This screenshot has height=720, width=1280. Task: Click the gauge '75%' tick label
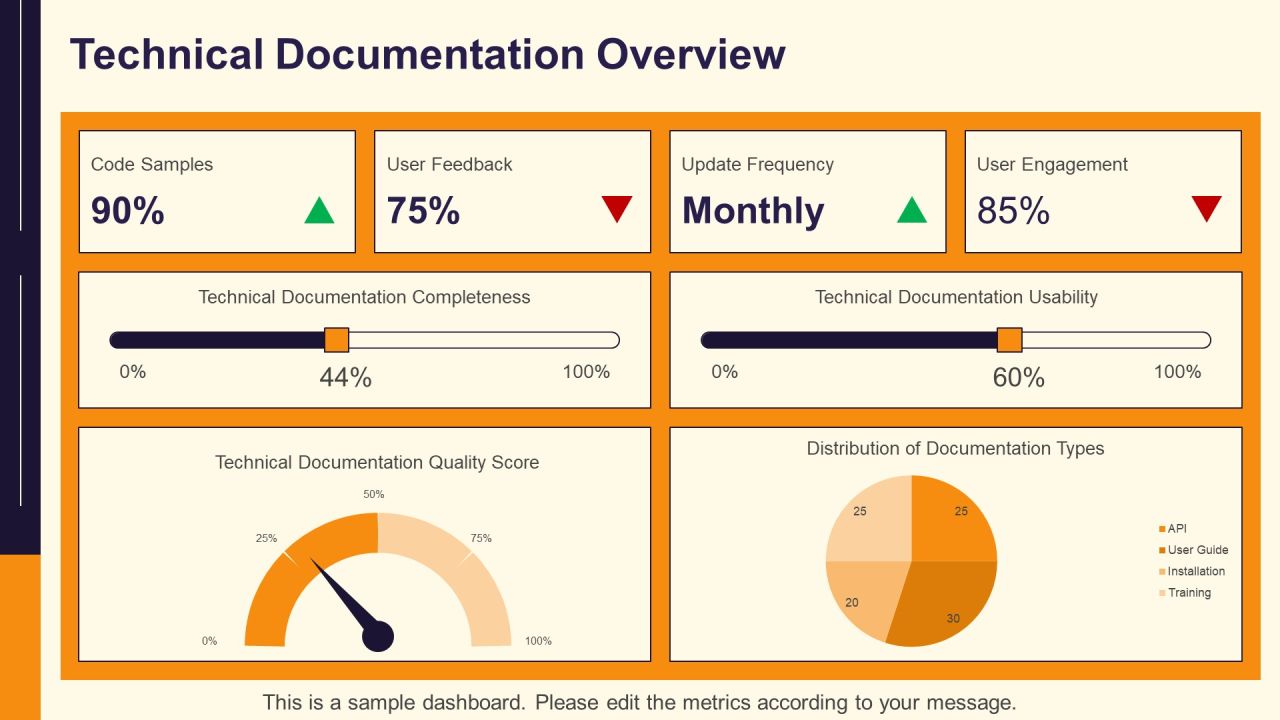coord(481,538)
